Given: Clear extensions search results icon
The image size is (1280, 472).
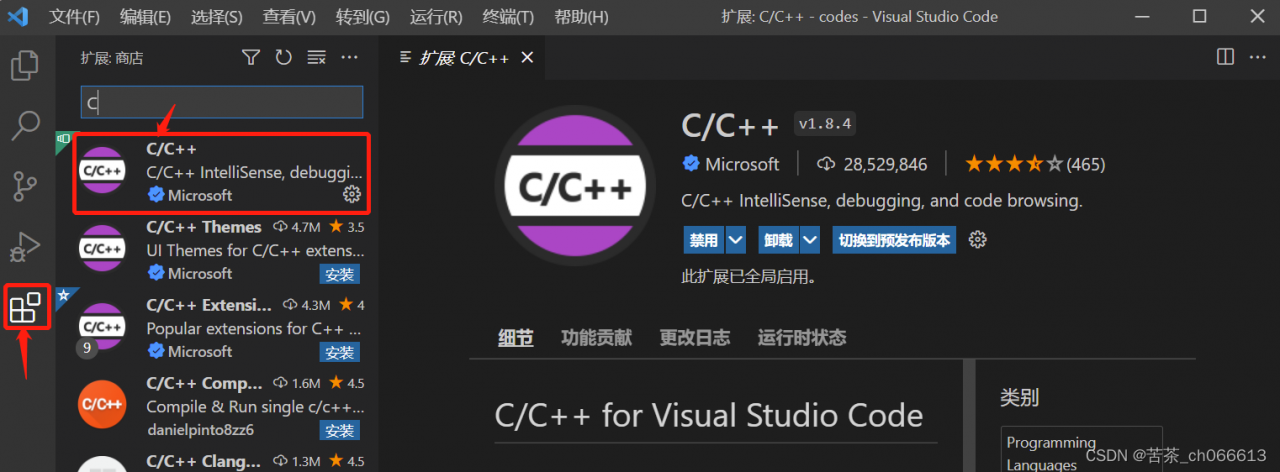Looking at the screenshot, I should [316, 58].
